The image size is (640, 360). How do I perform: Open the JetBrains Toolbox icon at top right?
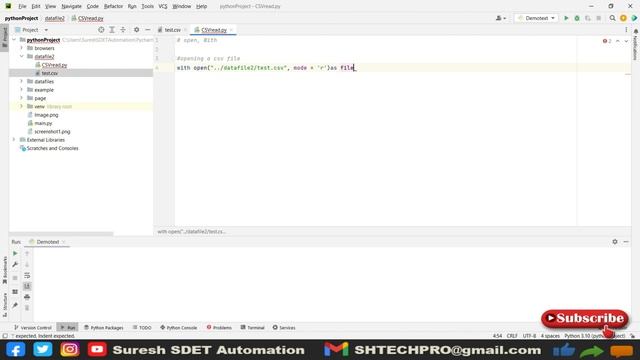pos(634,18)
